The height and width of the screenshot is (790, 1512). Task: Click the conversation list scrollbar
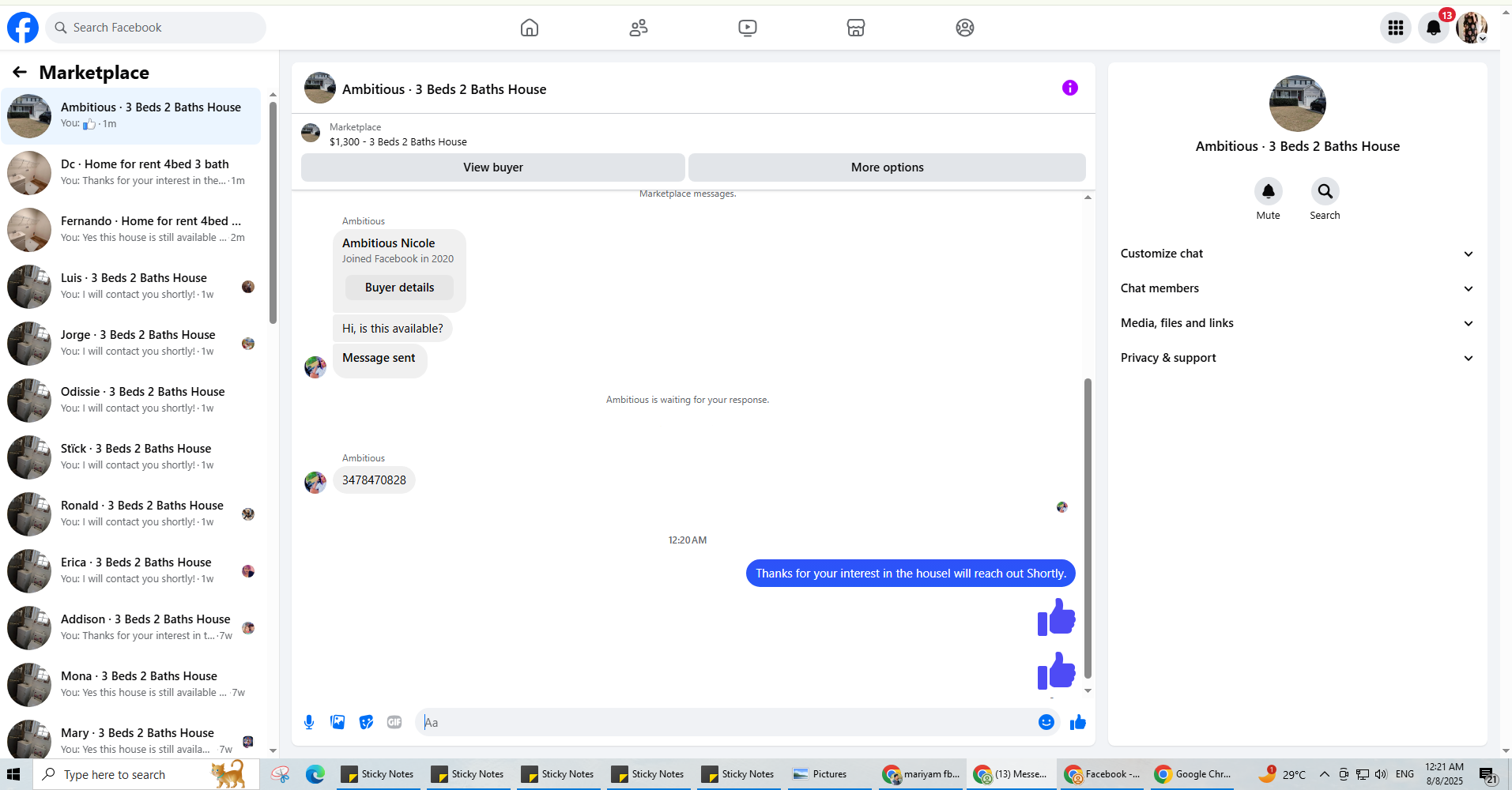pyautogui.click(x=273, y=213)
